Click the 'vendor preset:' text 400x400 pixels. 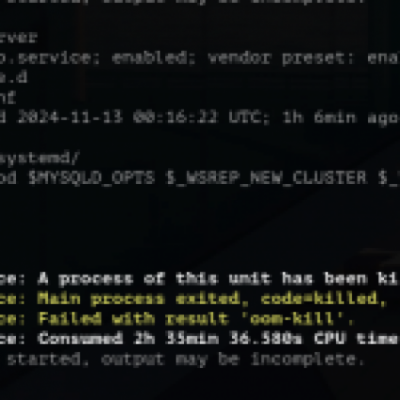tap(272, 58)
